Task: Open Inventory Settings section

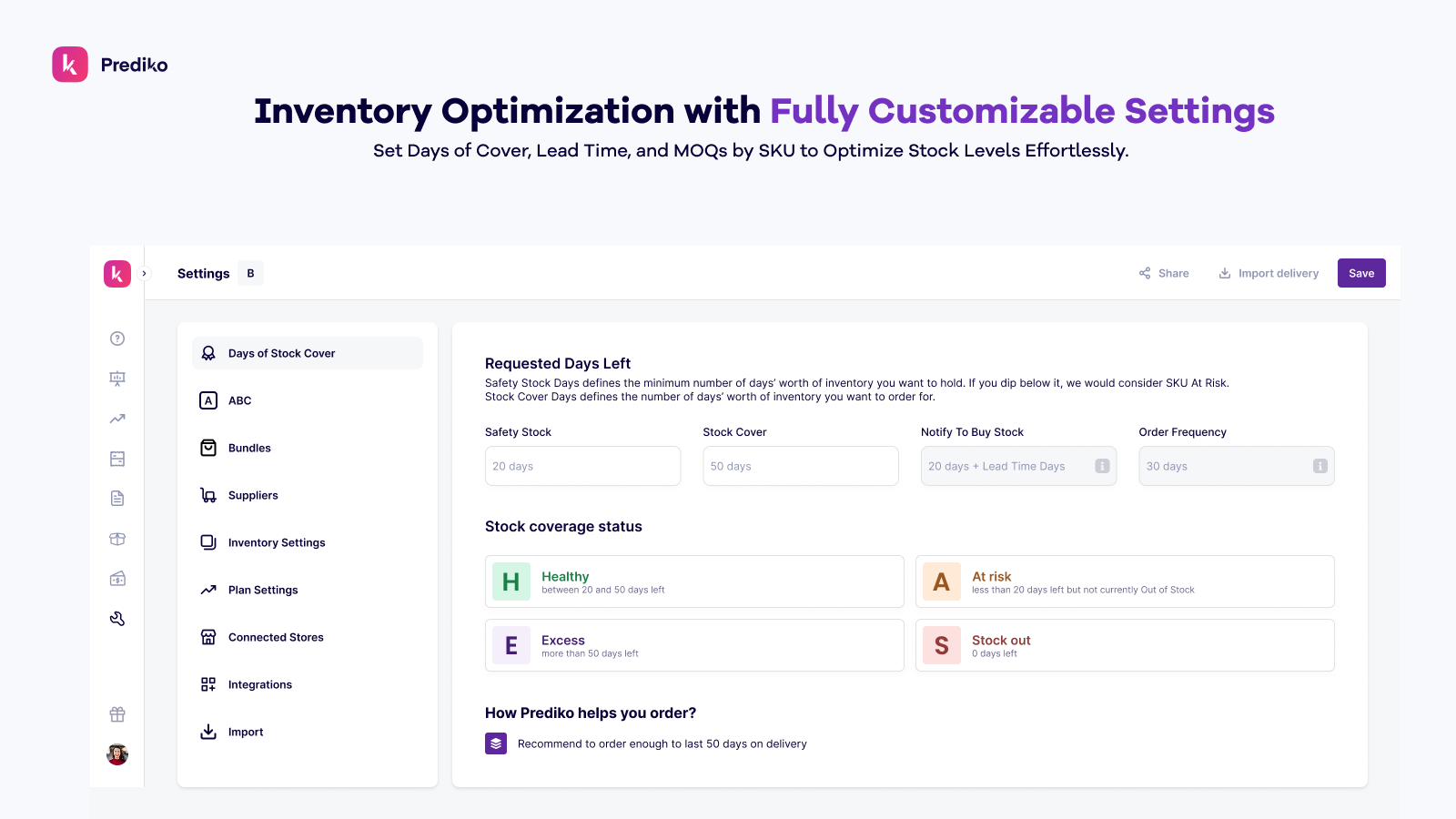Action: [308, 542]
